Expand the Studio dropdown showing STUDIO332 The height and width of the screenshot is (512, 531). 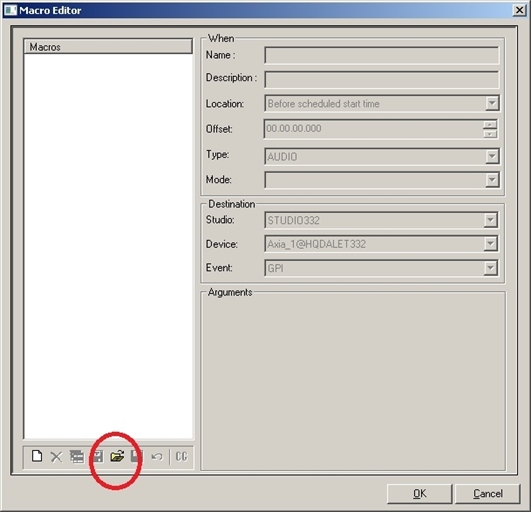tap(490, 220)
